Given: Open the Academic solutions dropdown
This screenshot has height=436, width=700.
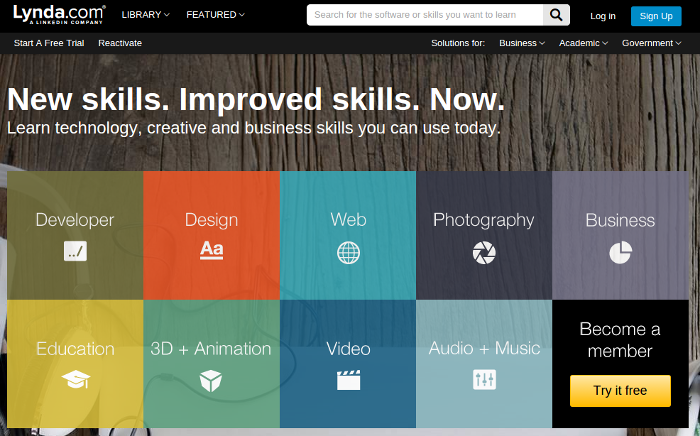Looking at the screenshot, I should tap(583, 43).
